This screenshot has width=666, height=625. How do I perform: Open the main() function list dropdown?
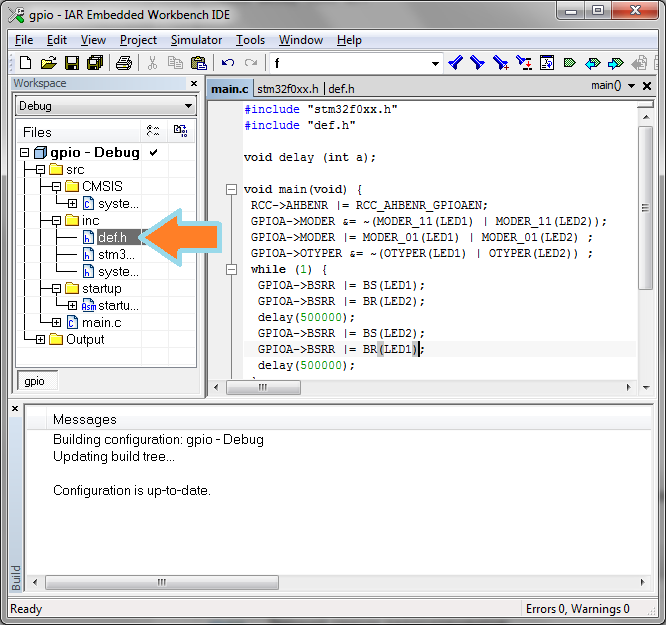[x=632, y=86]
